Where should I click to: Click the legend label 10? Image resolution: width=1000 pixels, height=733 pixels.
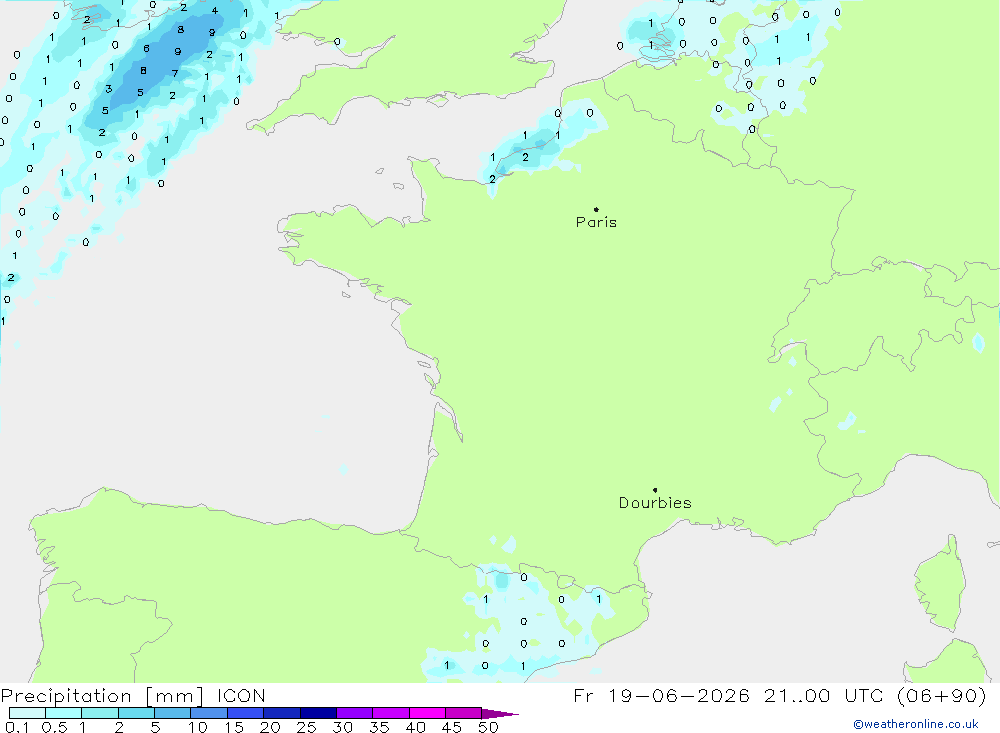(198, 727)
